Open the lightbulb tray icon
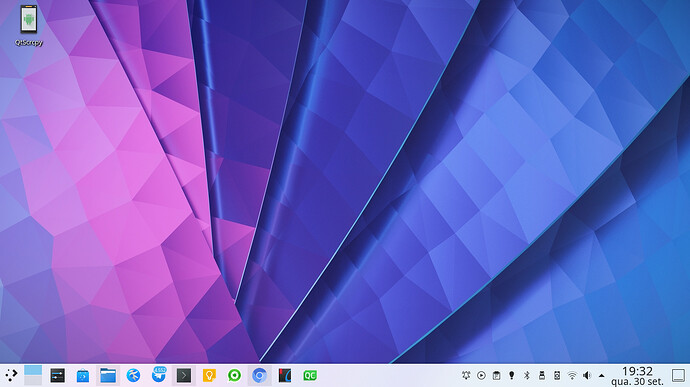 [511, 376]
